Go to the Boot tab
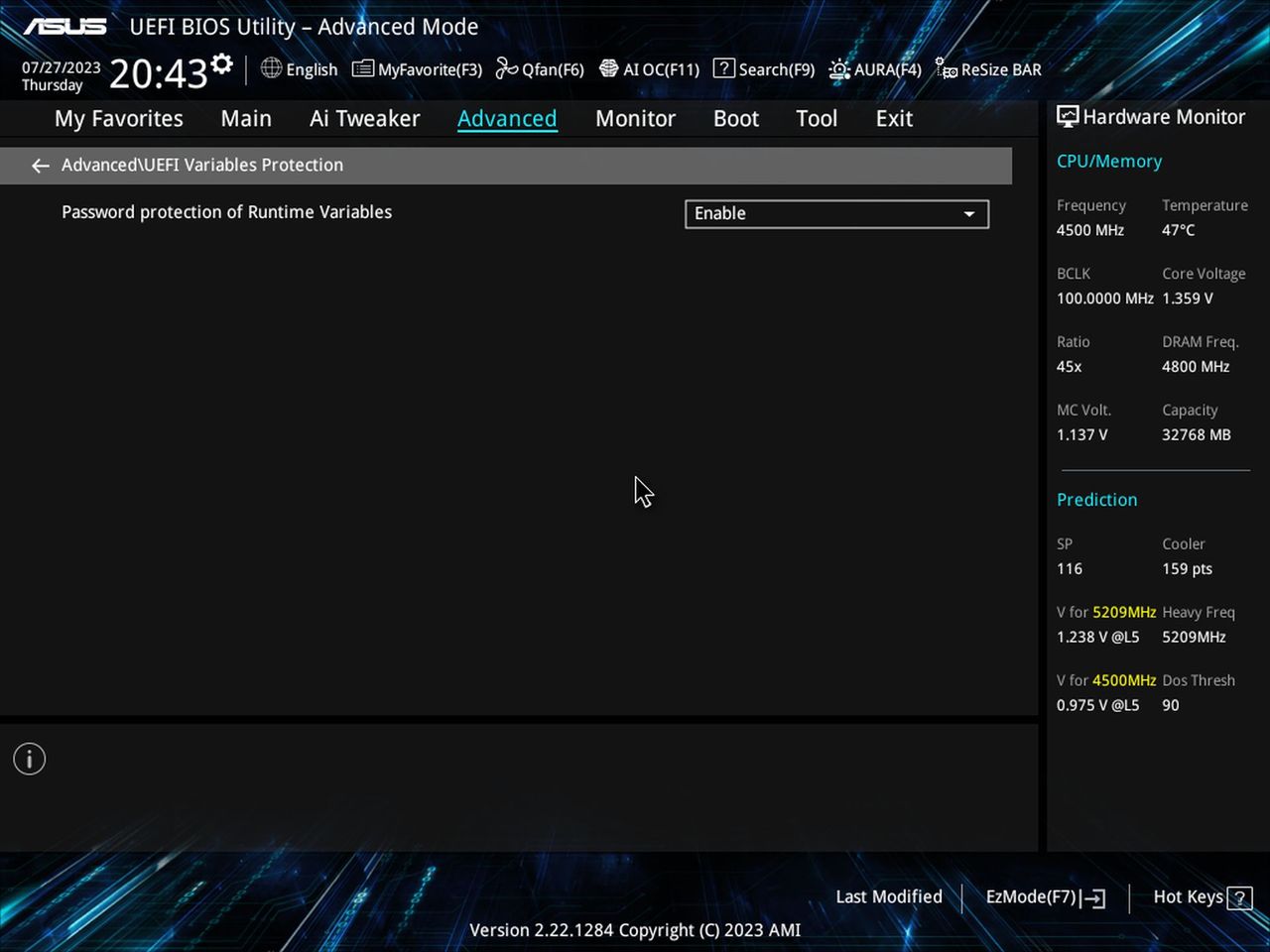This screenshot has height=952, width=1270. click(x=736, y=119)
